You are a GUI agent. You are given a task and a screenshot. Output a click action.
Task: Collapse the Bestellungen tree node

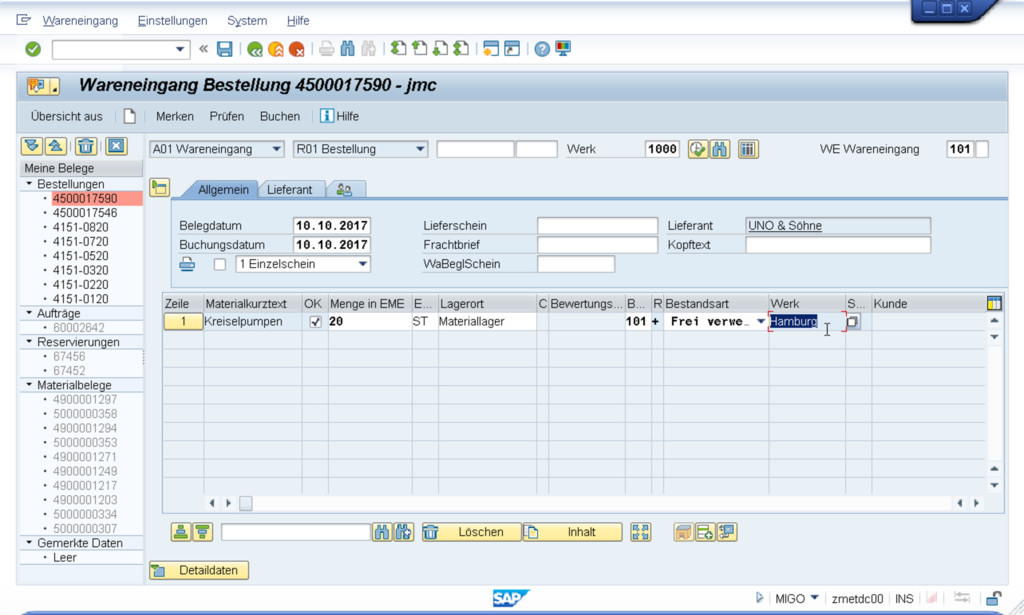click(x=29, y=185)
